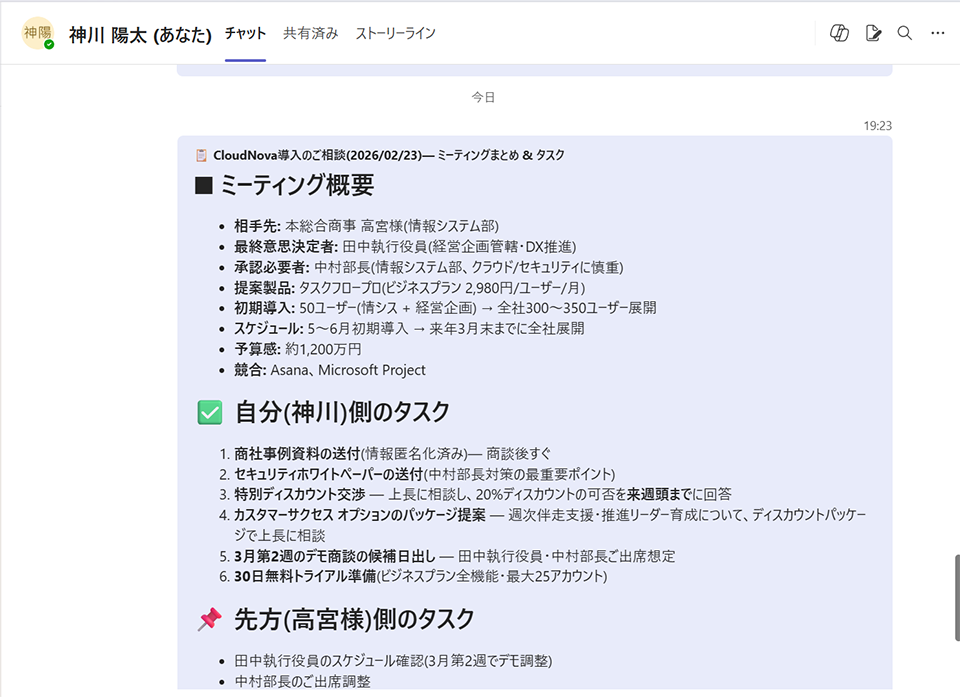Image resolution: width=960 pixels, height=697 pixels.
Task: Click the green checkmark emoji icon
Action: click(209, 412)
